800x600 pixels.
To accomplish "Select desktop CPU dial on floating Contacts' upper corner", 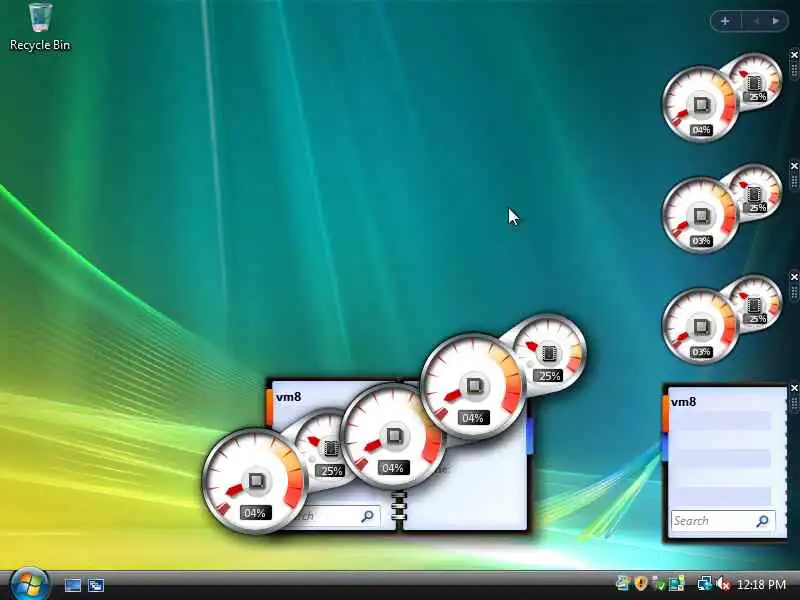I will coord(473,386).
